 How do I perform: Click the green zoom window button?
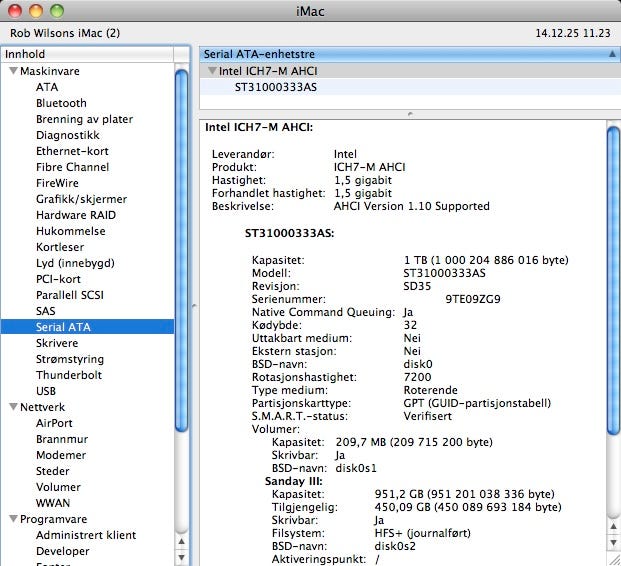point(55,10)
